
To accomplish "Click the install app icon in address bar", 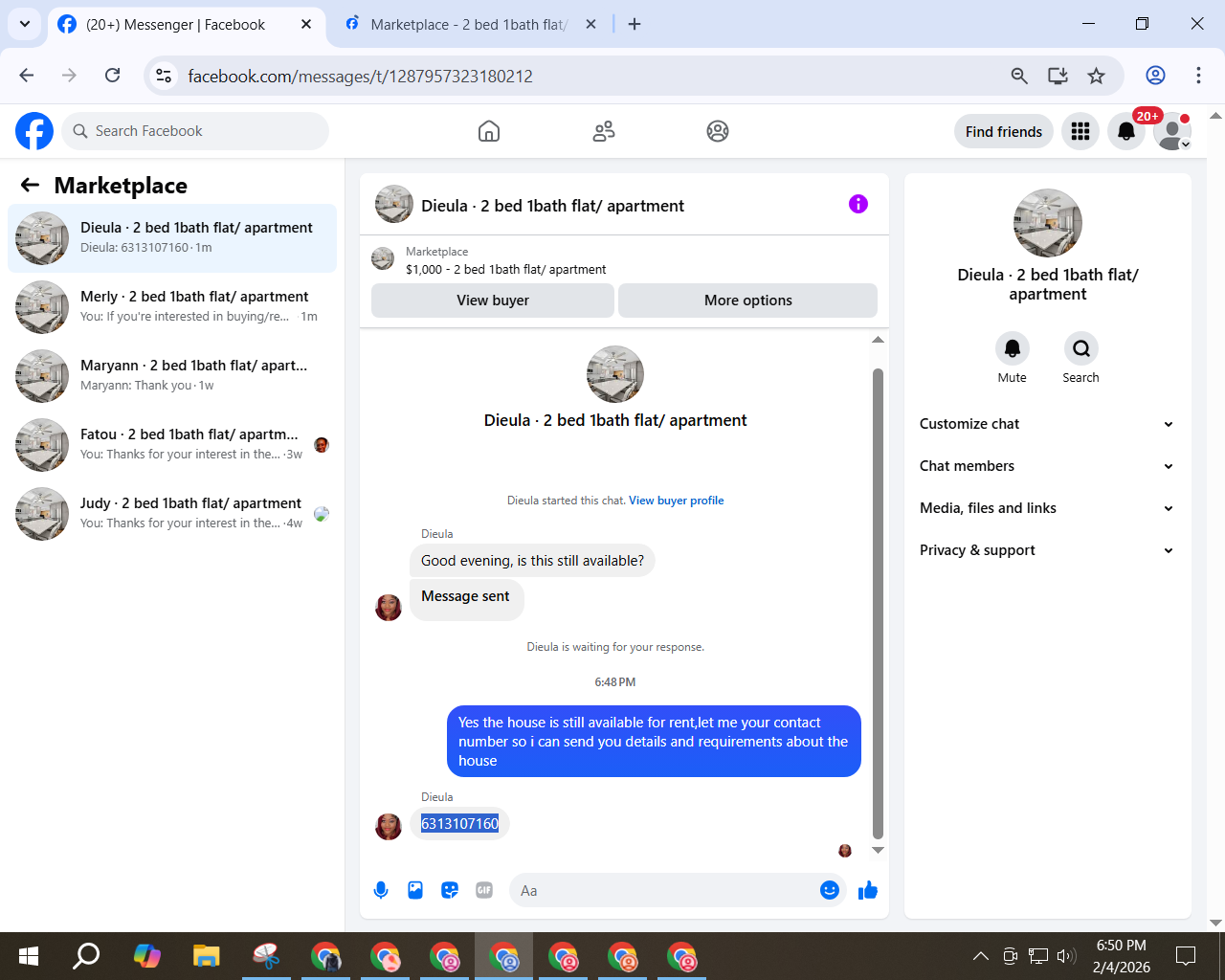I will tap(1058, 76).
